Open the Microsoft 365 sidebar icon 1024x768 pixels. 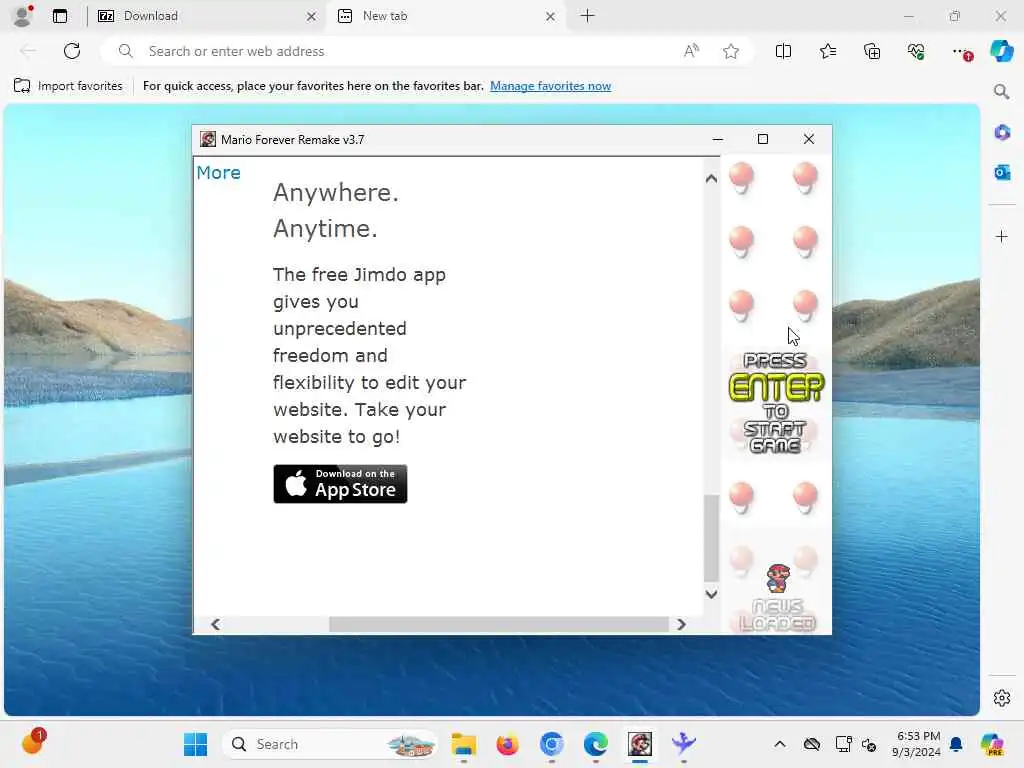[1002, 133]
